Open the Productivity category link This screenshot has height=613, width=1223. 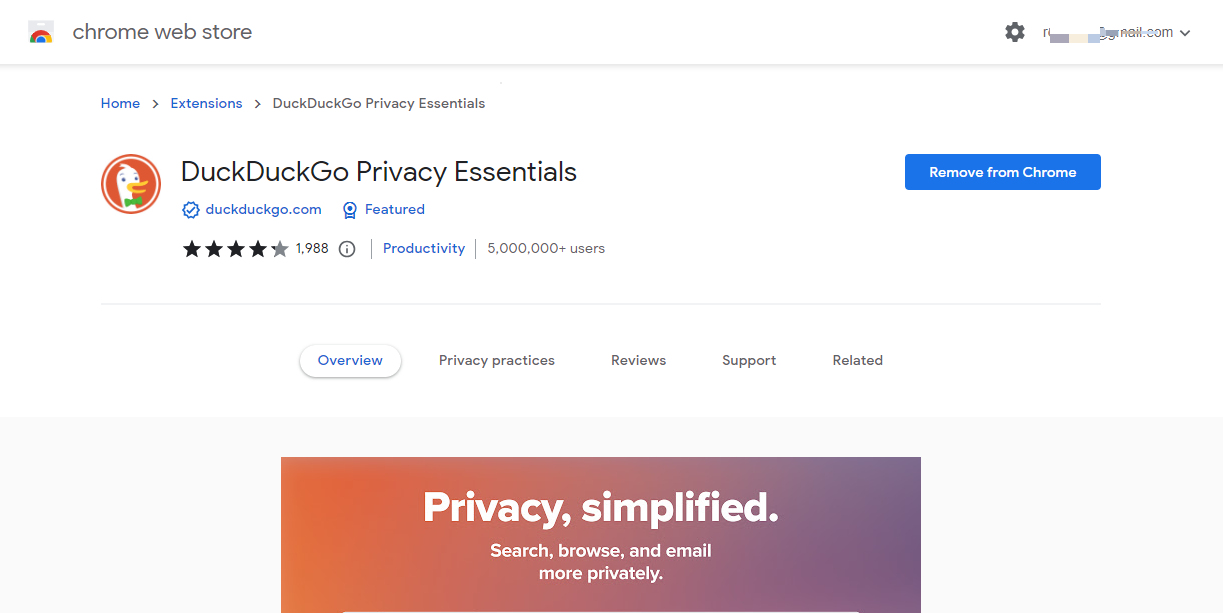tap(424, 248)
